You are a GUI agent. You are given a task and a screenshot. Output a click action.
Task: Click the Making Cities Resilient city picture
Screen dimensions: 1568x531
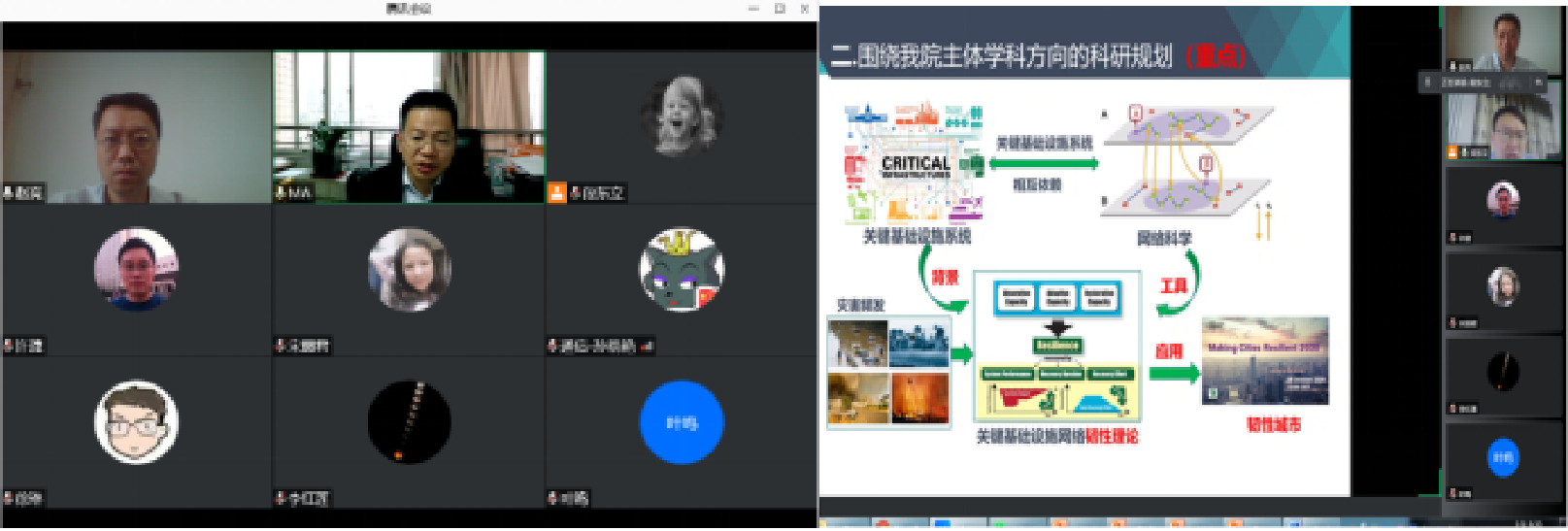tap(1265, 361)
